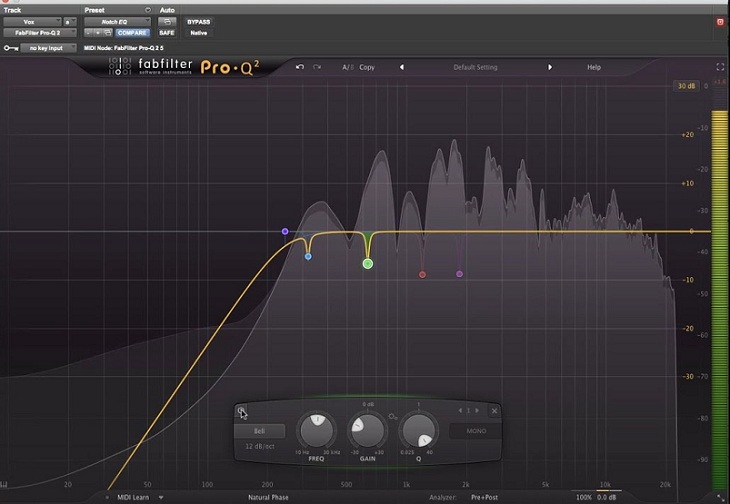Click the red target button at top right
The height and width of the screenshot is (504, 730).
[720, 22]
